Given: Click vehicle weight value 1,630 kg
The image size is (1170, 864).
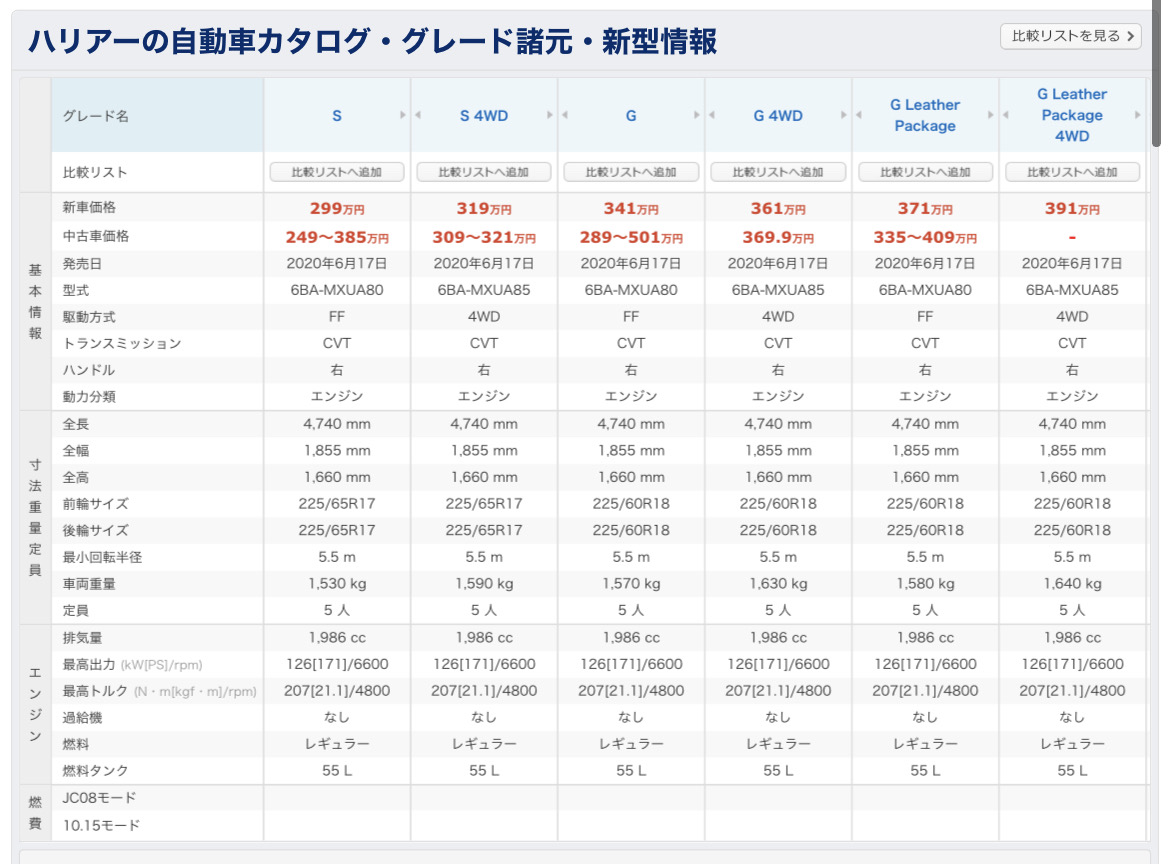Looking at the screenshot, I should point(778,583).
